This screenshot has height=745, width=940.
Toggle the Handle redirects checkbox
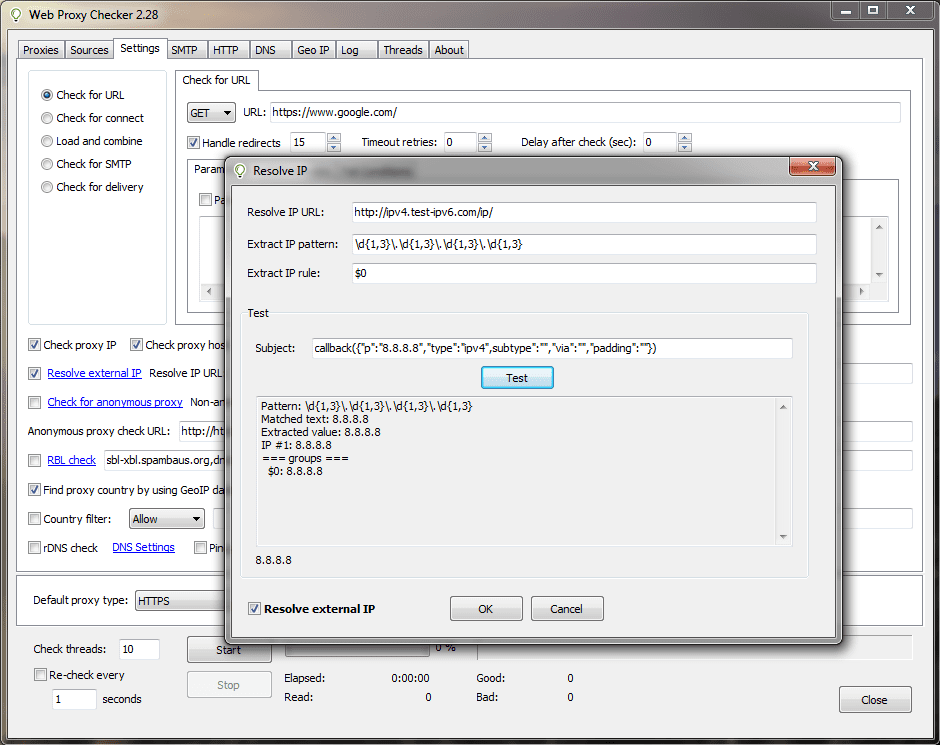pyautogui.click(x=193, y=143)
